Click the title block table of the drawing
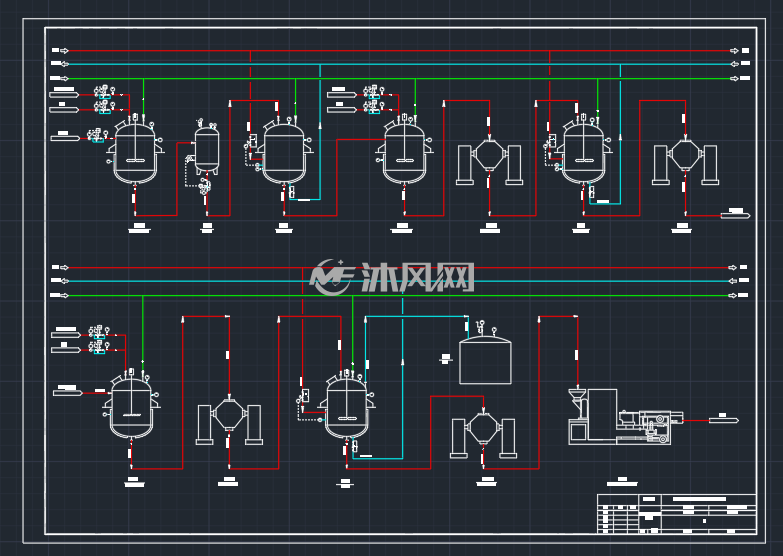The image size is (783, 556). point(677,514)
